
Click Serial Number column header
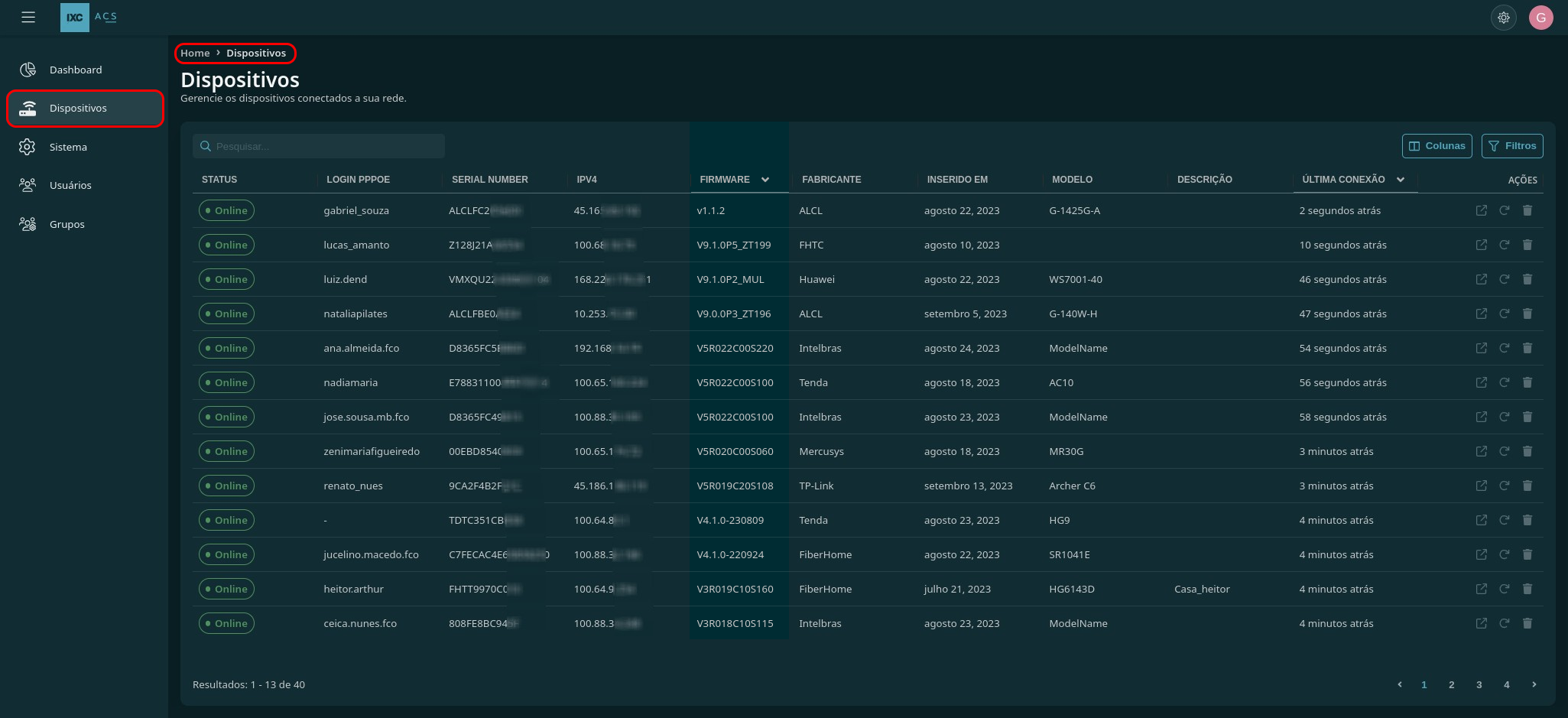(x=489, y=180)
